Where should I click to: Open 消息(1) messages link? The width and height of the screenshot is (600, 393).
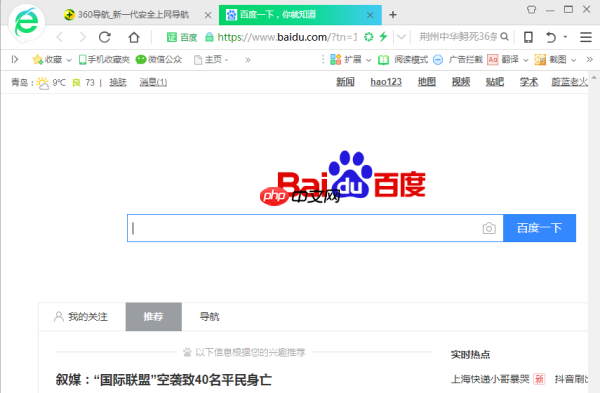pyautogui.click(x=153, y=82)
